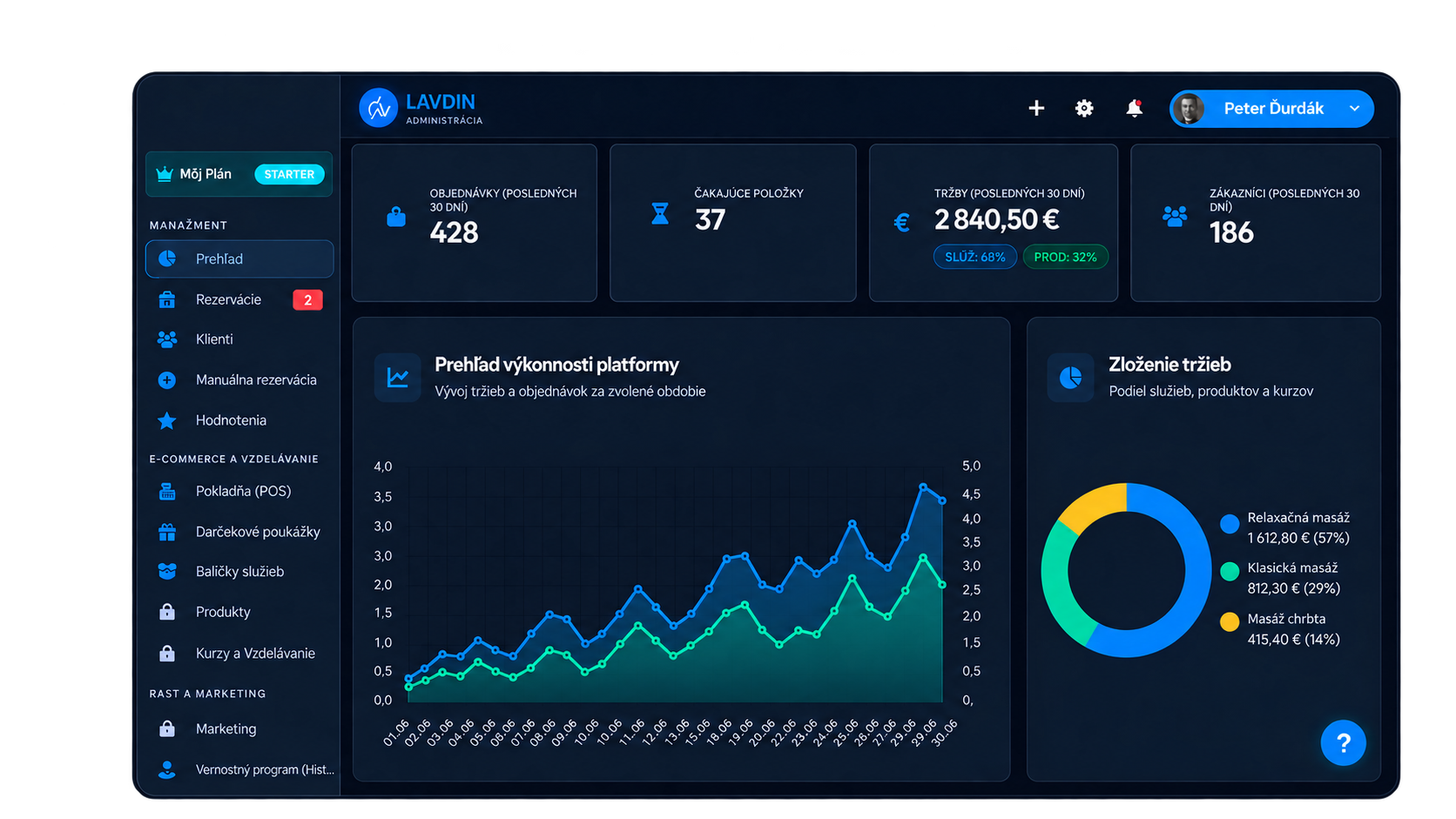
Task: Click the blue Relaxačná masáž legend dot
Action: [x=1230, y=524]
